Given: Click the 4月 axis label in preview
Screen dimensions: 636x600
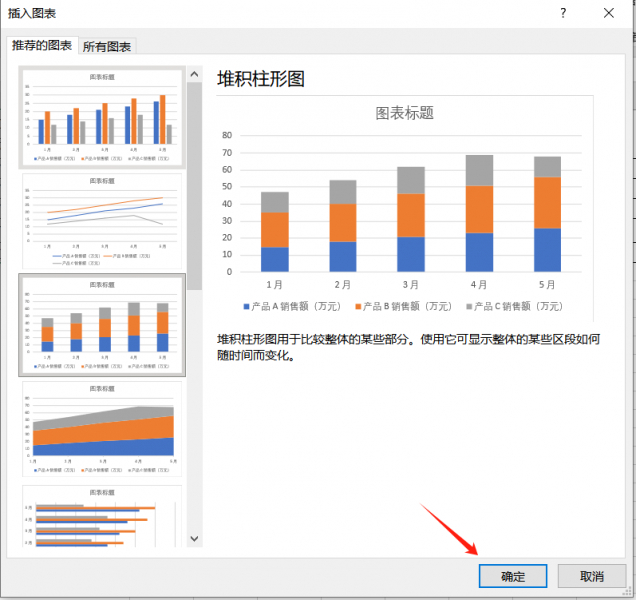Looking at the screenshot, I should [x=479, y=285].
